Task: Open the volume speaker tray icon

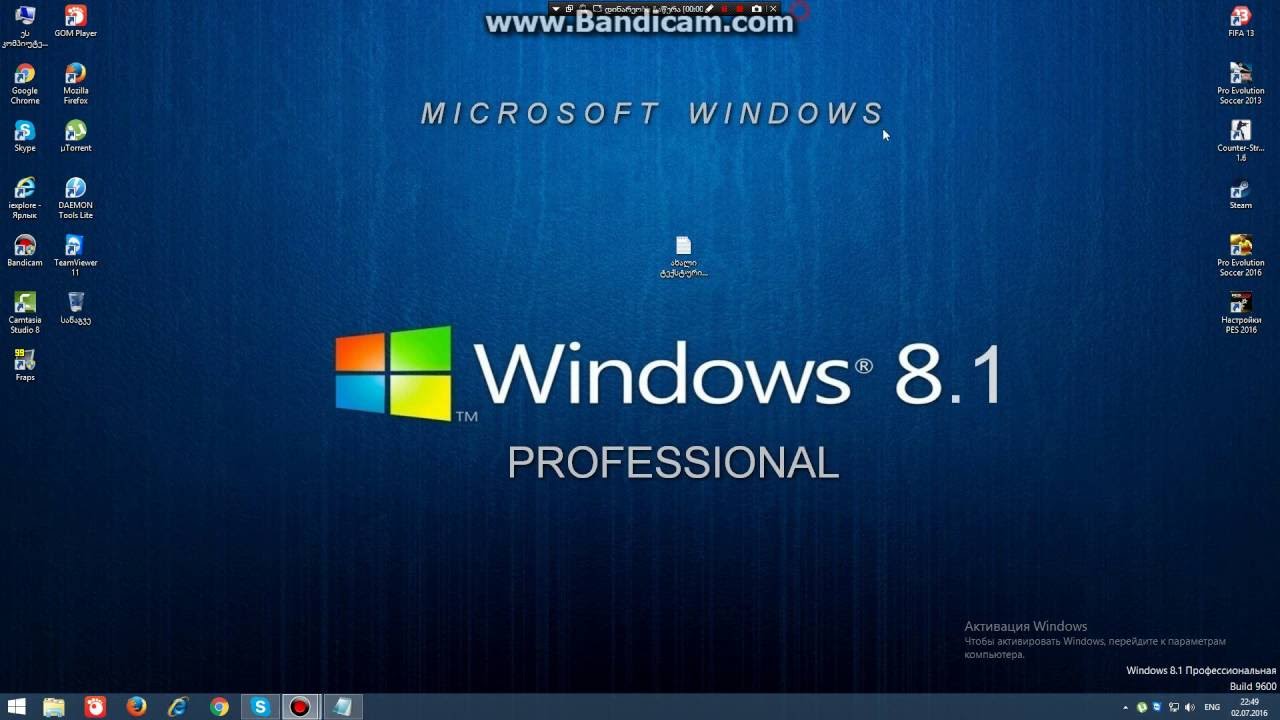Action: click(1189, 707)
